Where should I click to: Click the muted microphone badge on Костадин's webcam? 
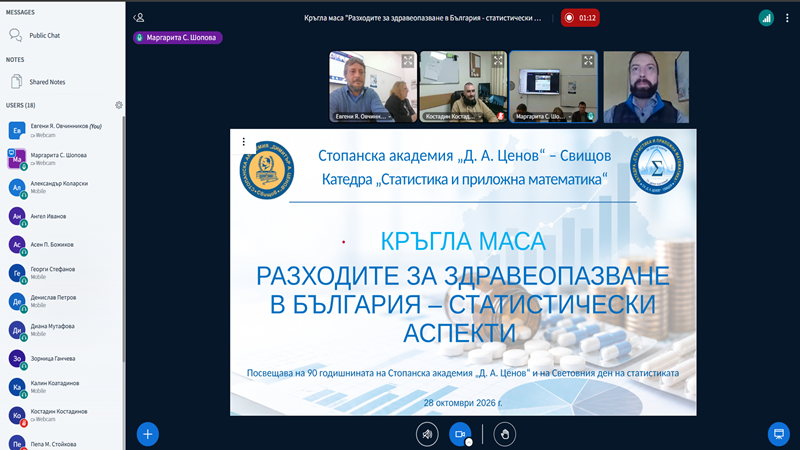[501, 116]
